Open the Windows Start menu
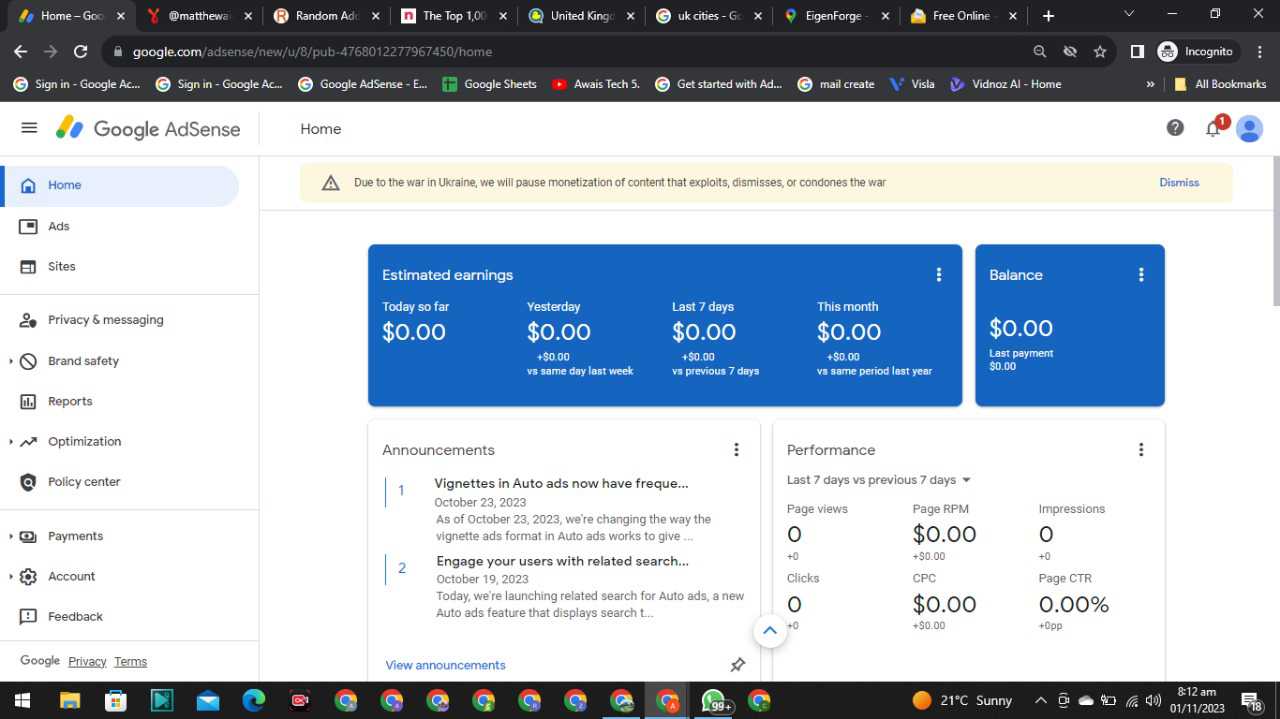Screen dimensions: 1280x719 click(21, 700)
